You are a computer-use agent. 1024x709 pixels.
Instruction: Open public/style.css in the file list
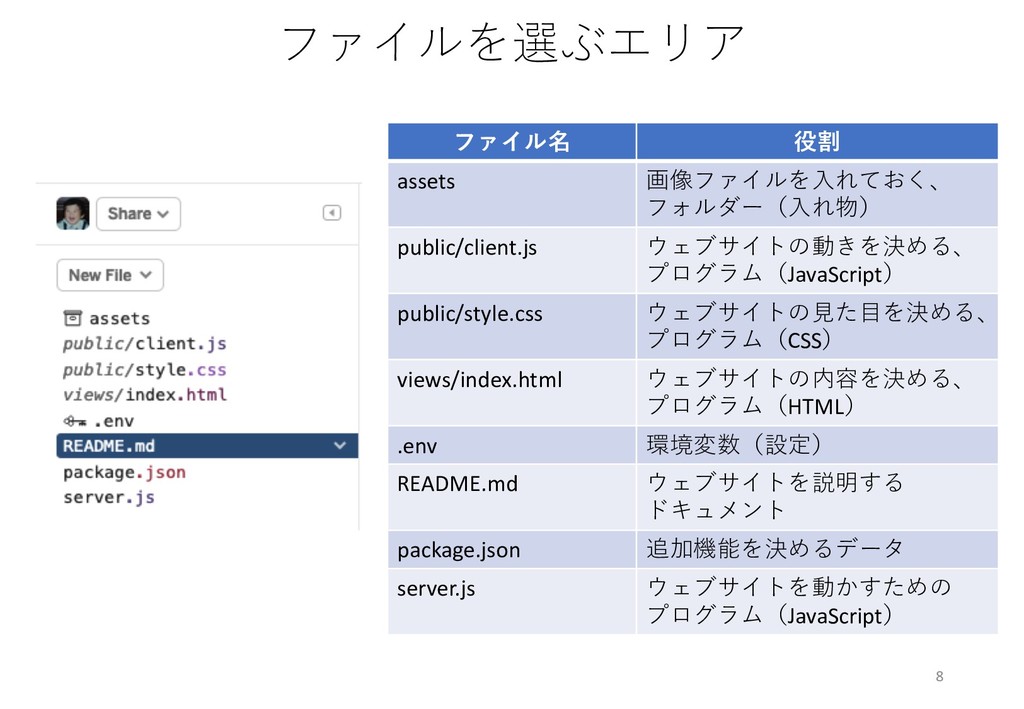tap(144, 370)
